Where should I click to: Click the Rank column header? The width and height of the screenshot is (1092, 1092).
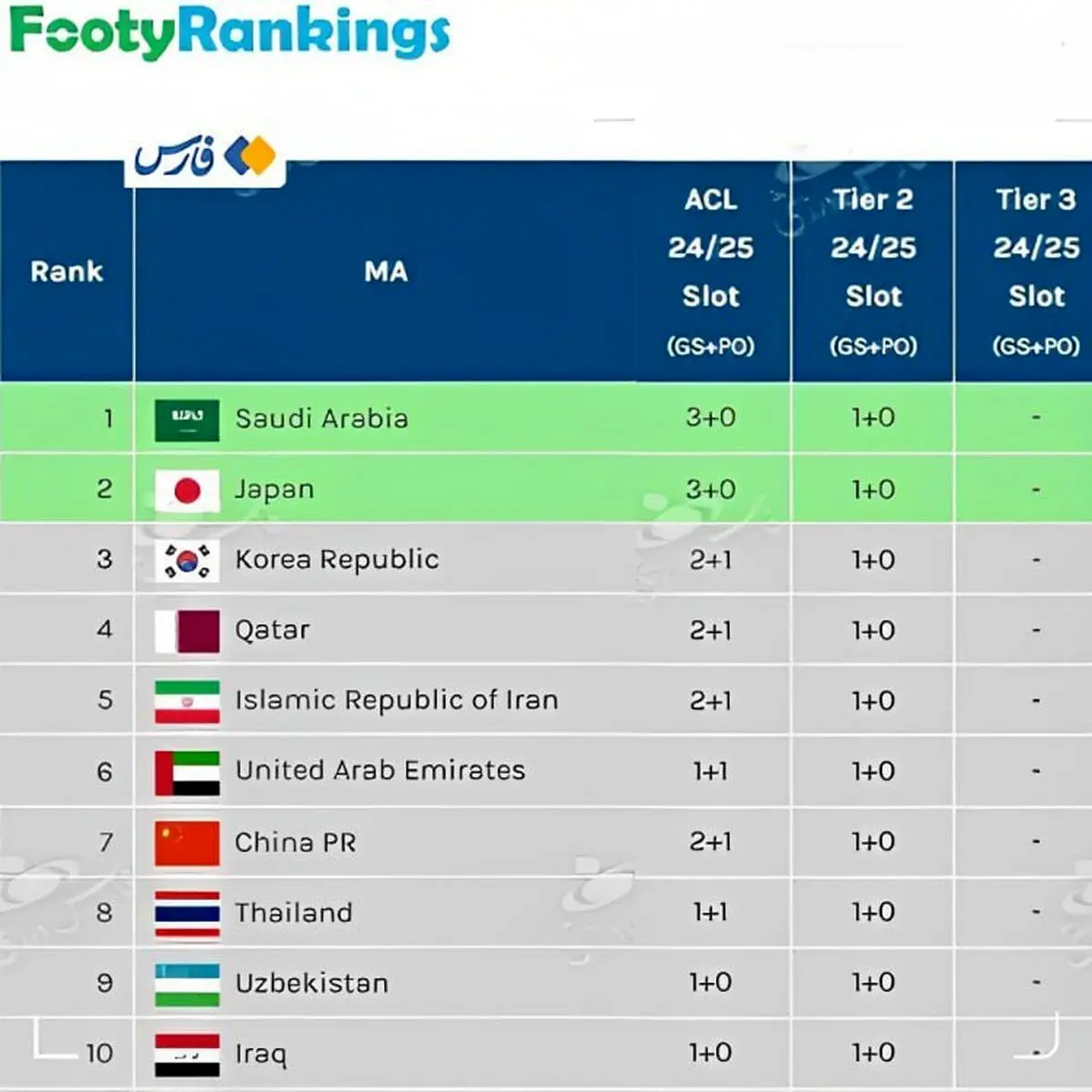66,271
